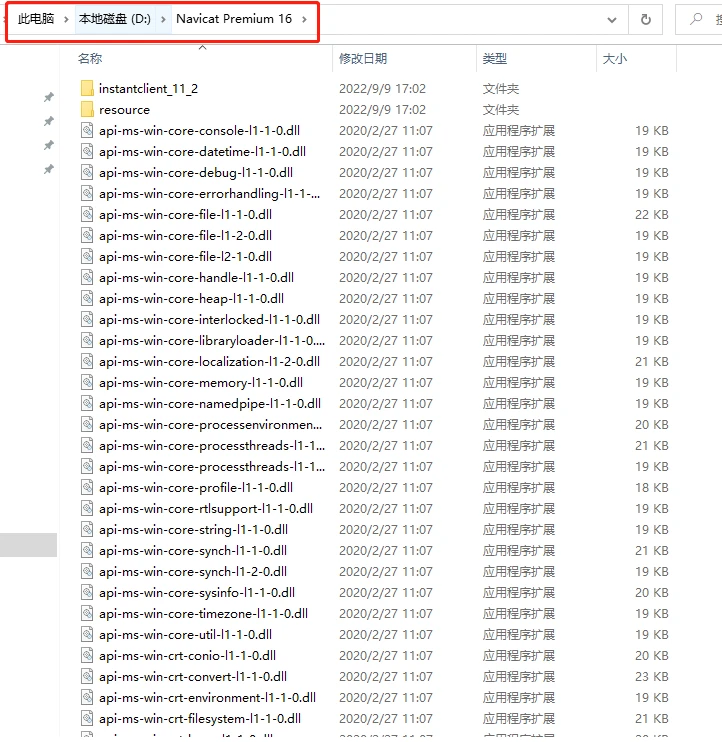Click 文件夹 type of resource folder

501,109
